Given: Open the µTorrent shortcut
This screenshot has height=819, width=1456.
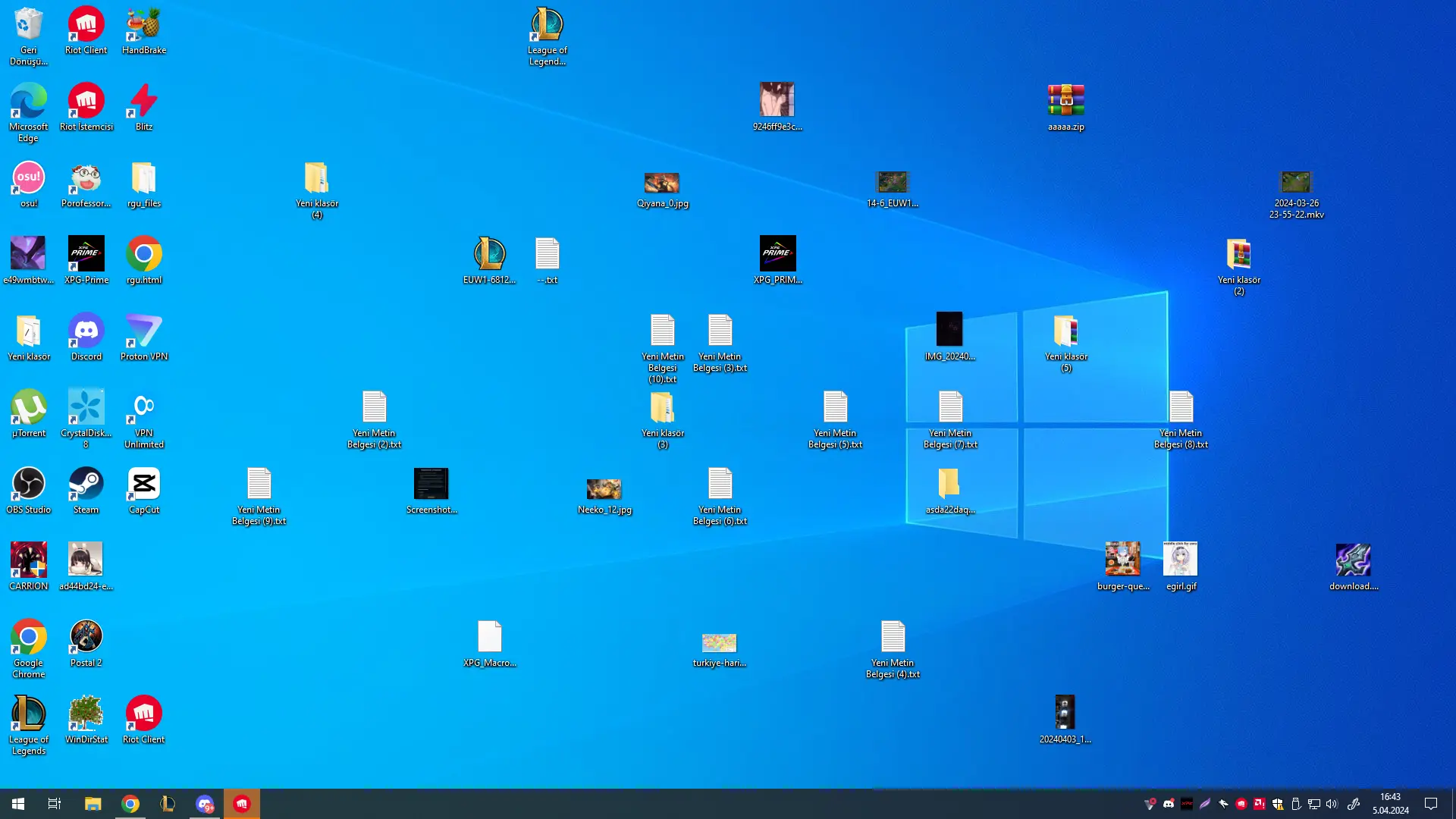Looking at the screenshot, I should point(28,413).
